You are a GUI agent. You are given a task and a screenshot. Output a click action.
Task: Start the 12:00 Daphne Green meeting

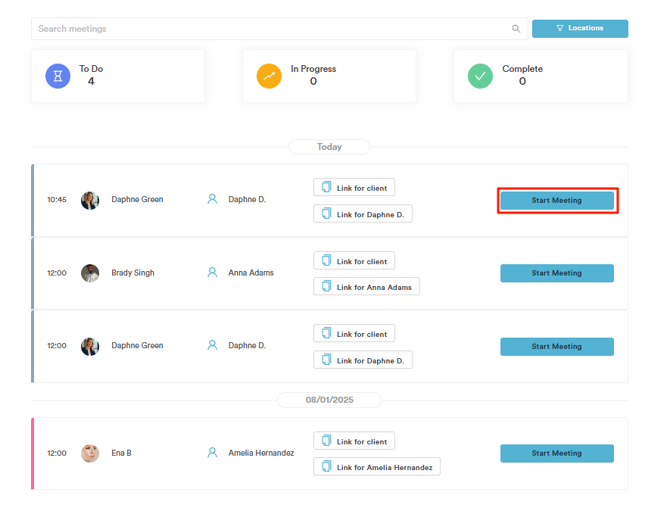click(x=557, y=347)
